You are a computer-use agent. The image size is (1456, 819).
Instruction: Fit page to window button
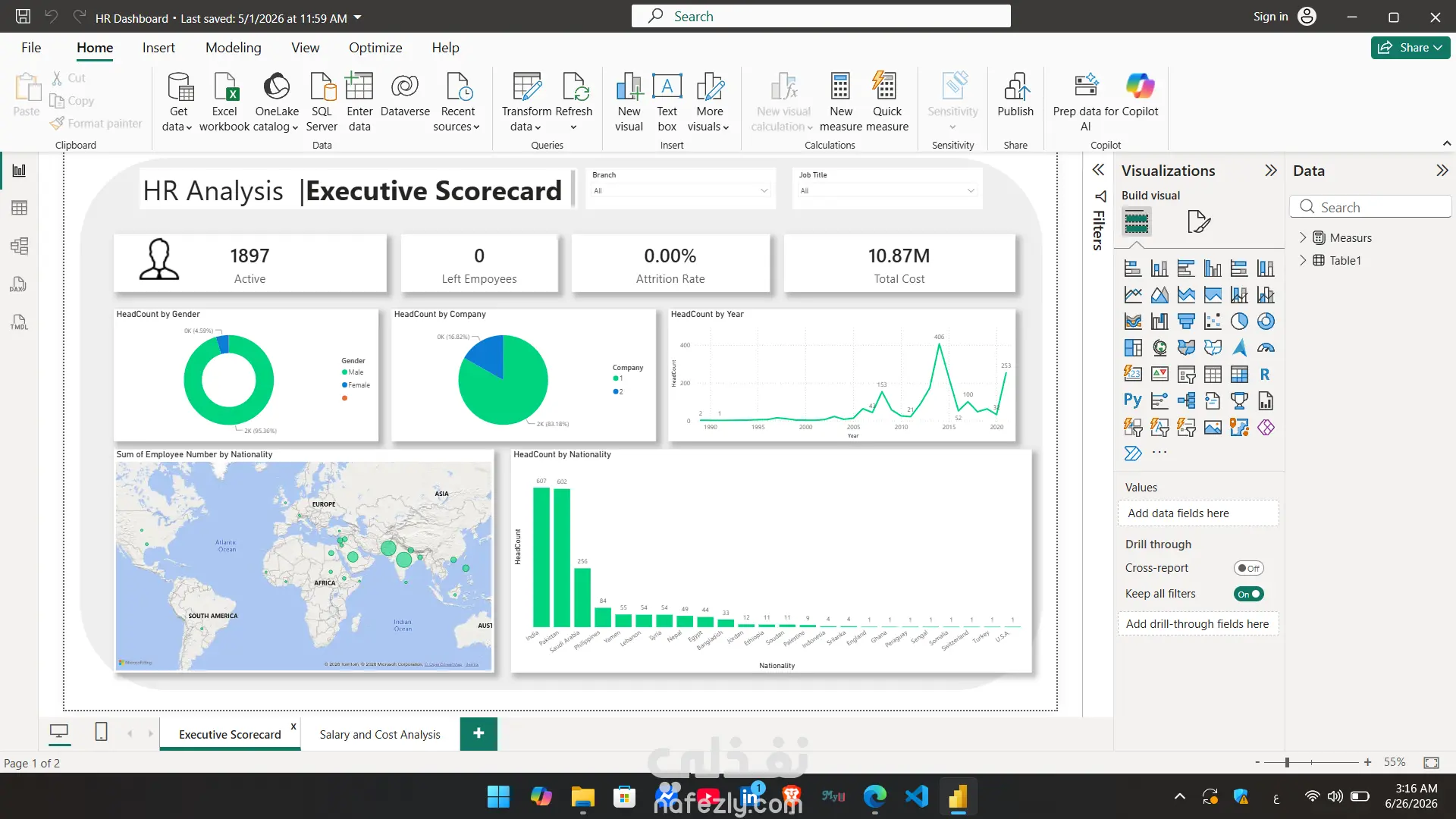point(1431,762)
